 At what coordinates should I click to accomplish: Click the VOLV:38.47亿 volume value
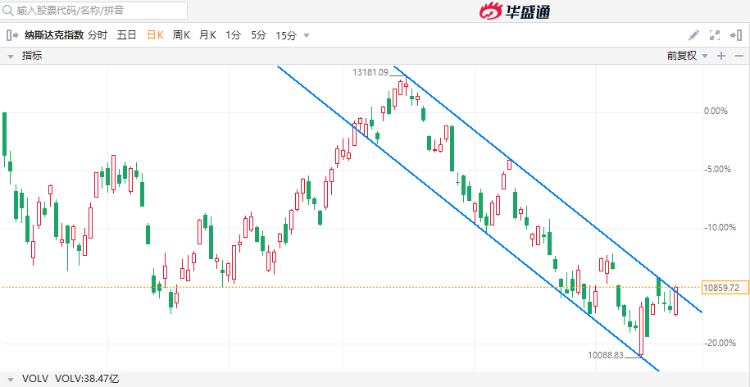coord(87,379)
